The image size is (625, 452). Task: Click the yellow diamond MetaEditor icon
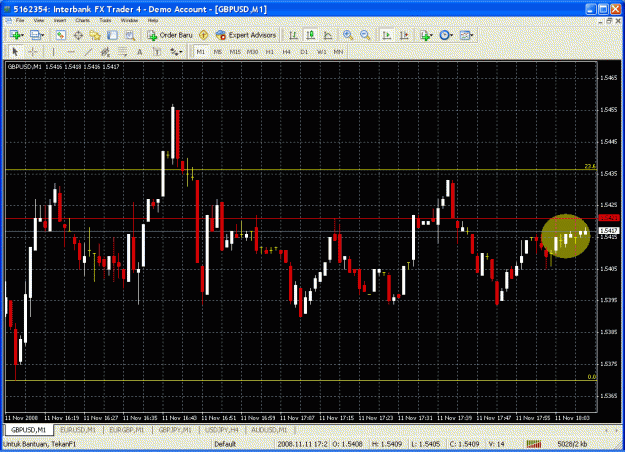[204, 35]
